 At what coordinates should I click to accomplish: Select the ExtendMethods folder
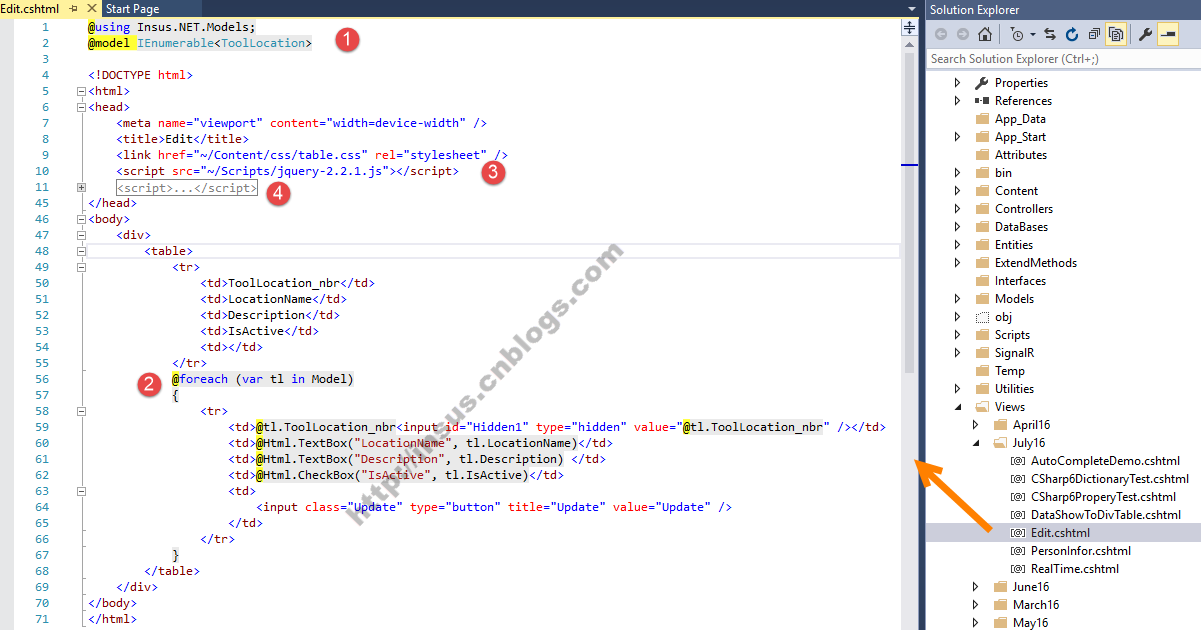point(1036,263)
